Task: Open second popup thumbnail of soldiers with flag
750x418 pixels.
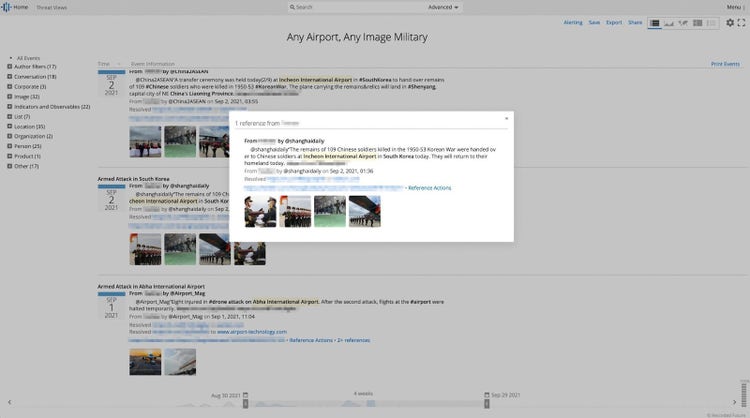Action: coord(295,211)
